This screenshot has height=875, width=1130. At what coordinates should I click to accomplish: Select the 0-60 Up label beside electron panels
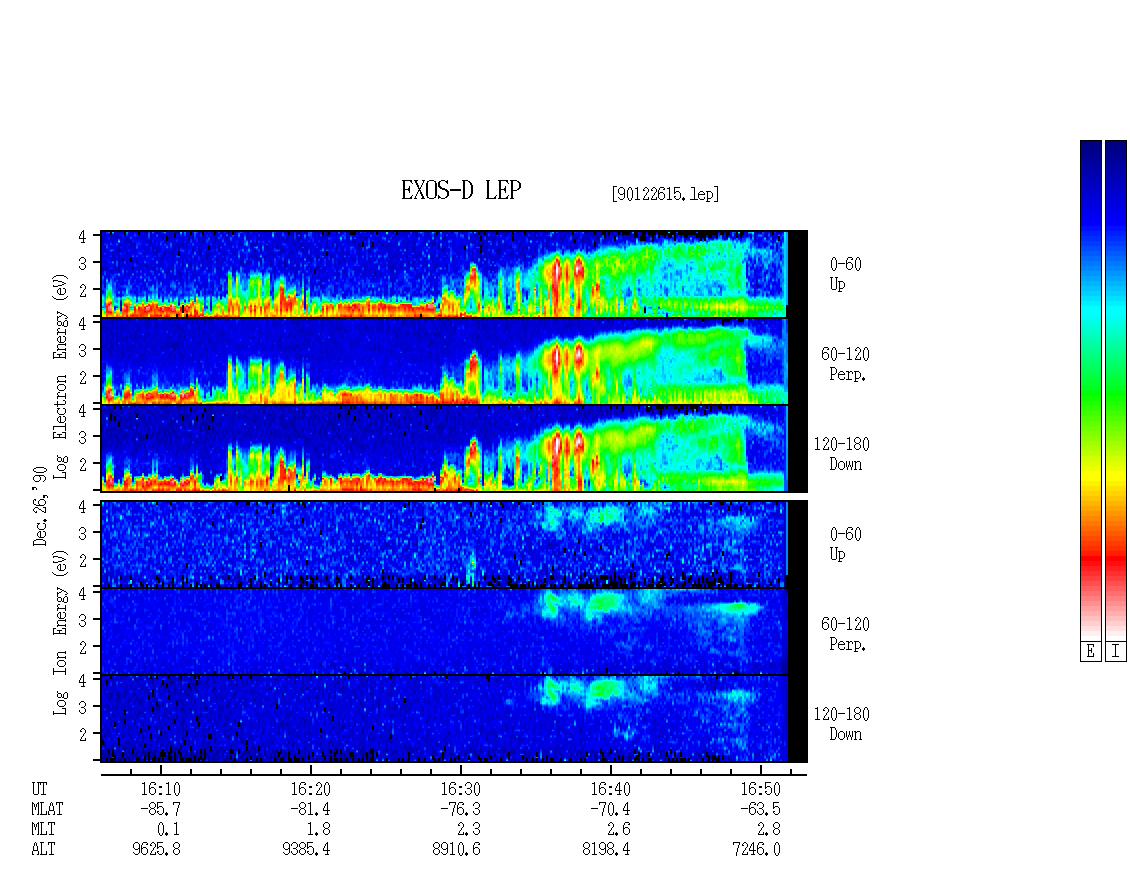point(845,274)
